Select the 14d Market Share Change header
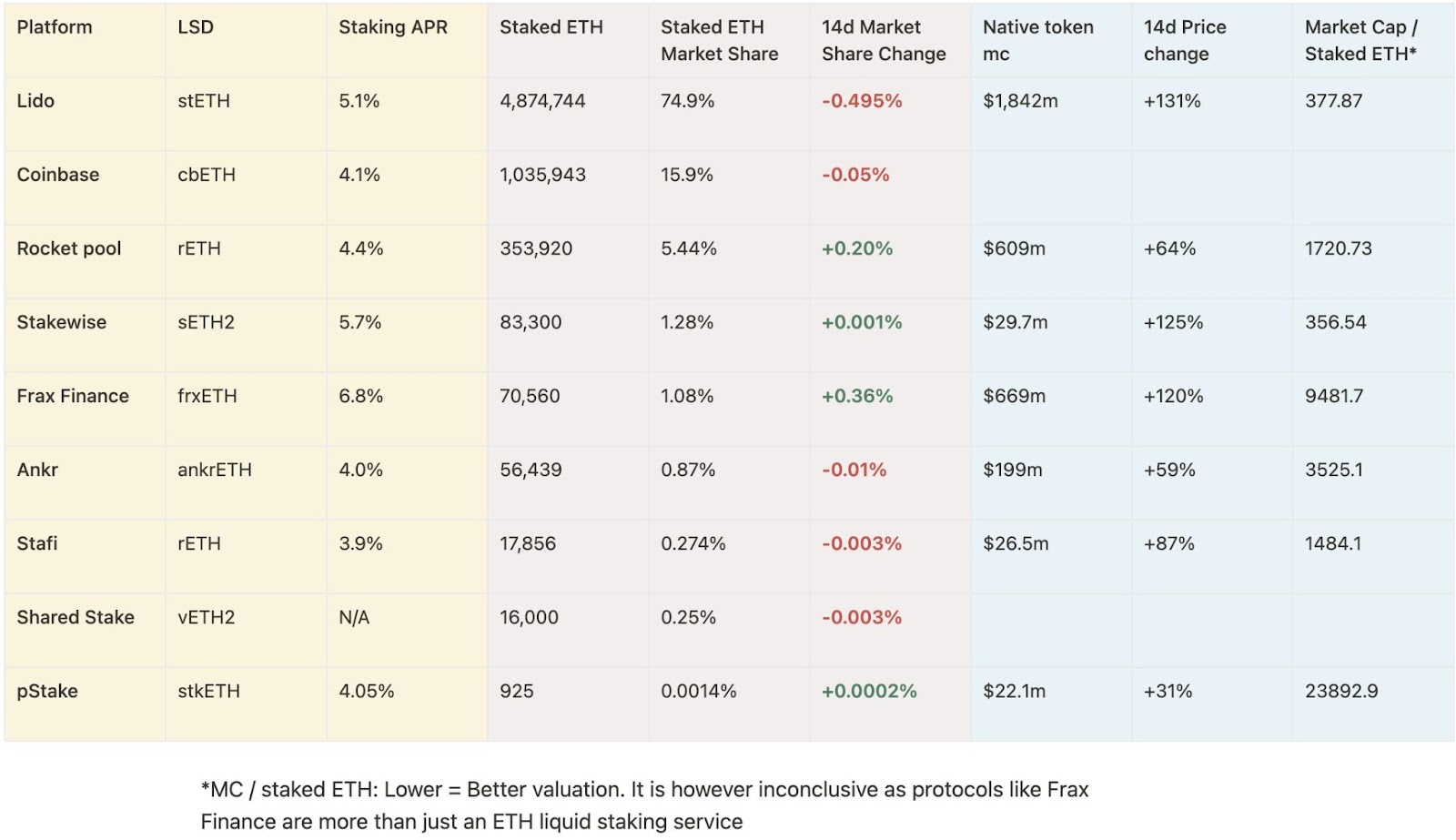This screenshot has height=840, width=1456. (x=884, y=40)
